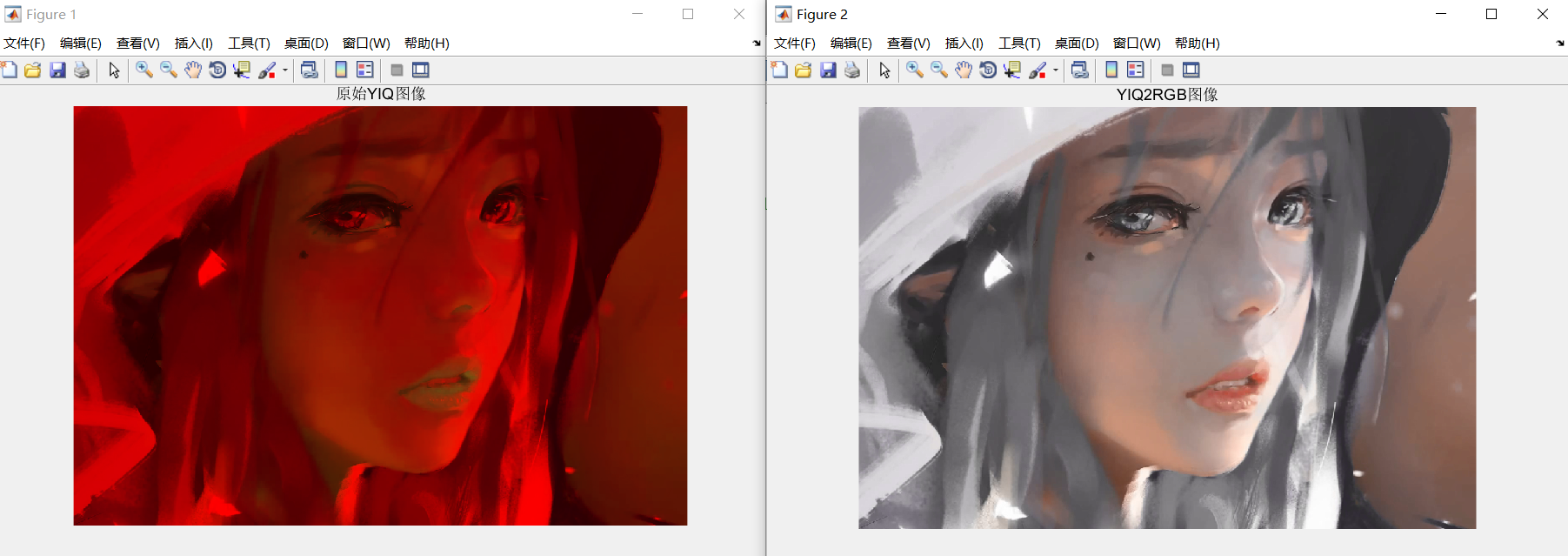Save figure icon in Figure 2 toolbar
Image resolution: width=1568 pixels, height=556 pixels.
point(828,70)
